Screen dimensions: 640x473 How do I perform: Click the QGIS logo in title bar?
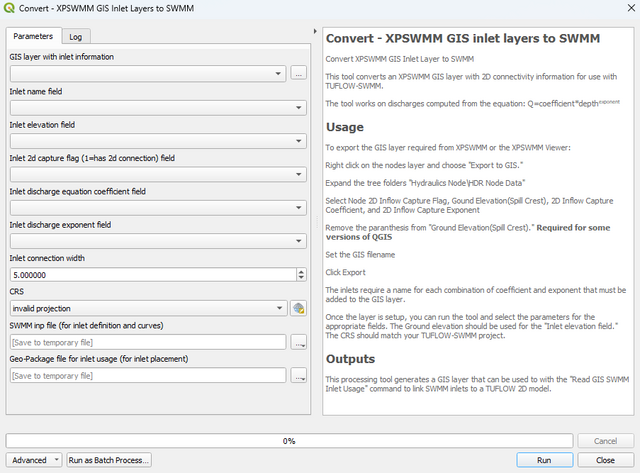coord(11,9)
